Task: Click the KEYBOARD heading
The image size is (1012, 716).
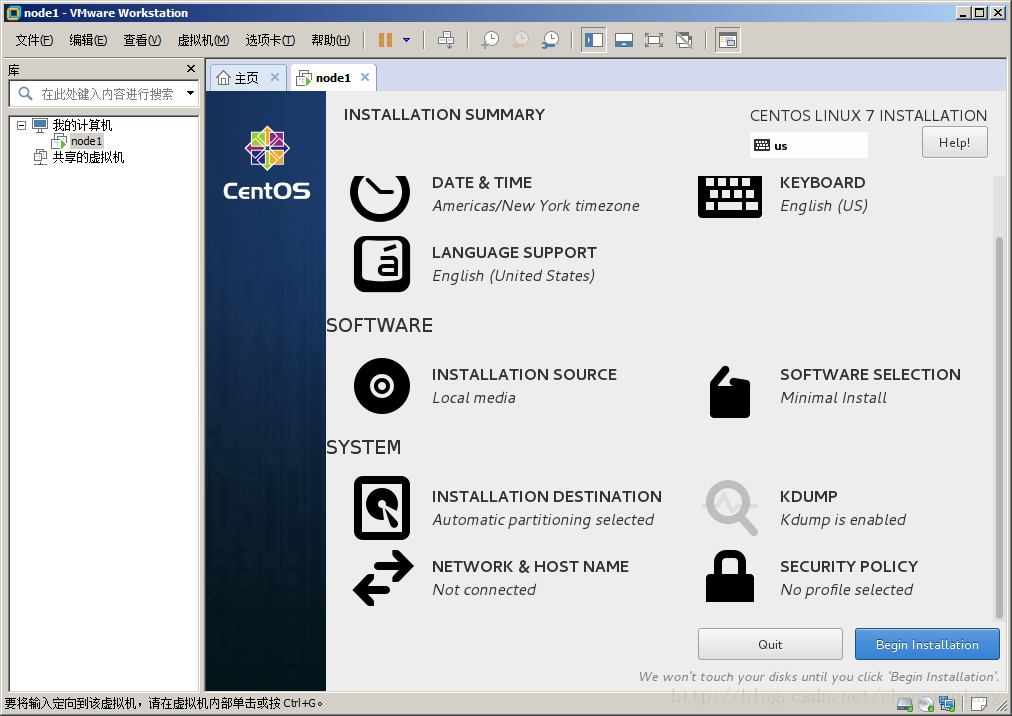Action: [x=822, y=183]
